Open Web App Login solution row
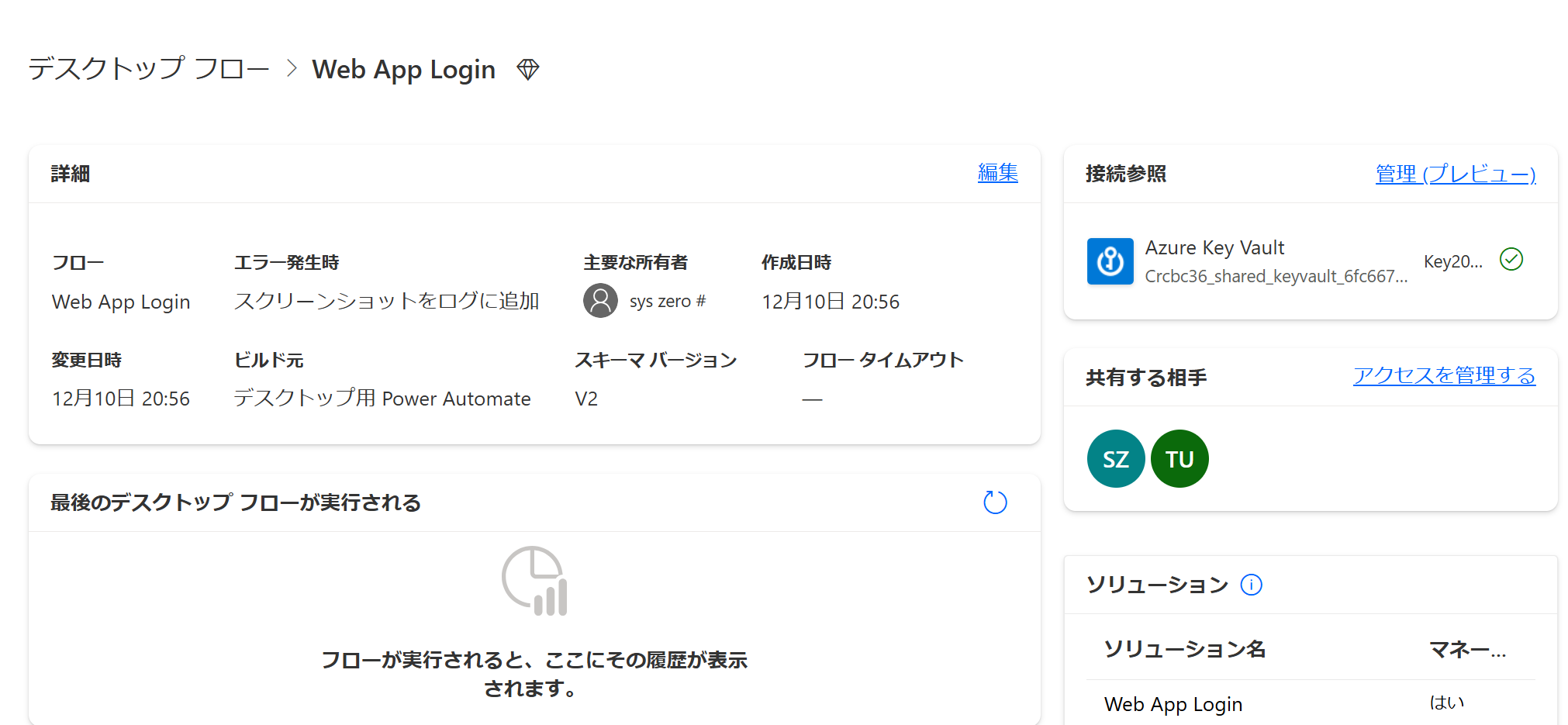 click(1311, 704)
